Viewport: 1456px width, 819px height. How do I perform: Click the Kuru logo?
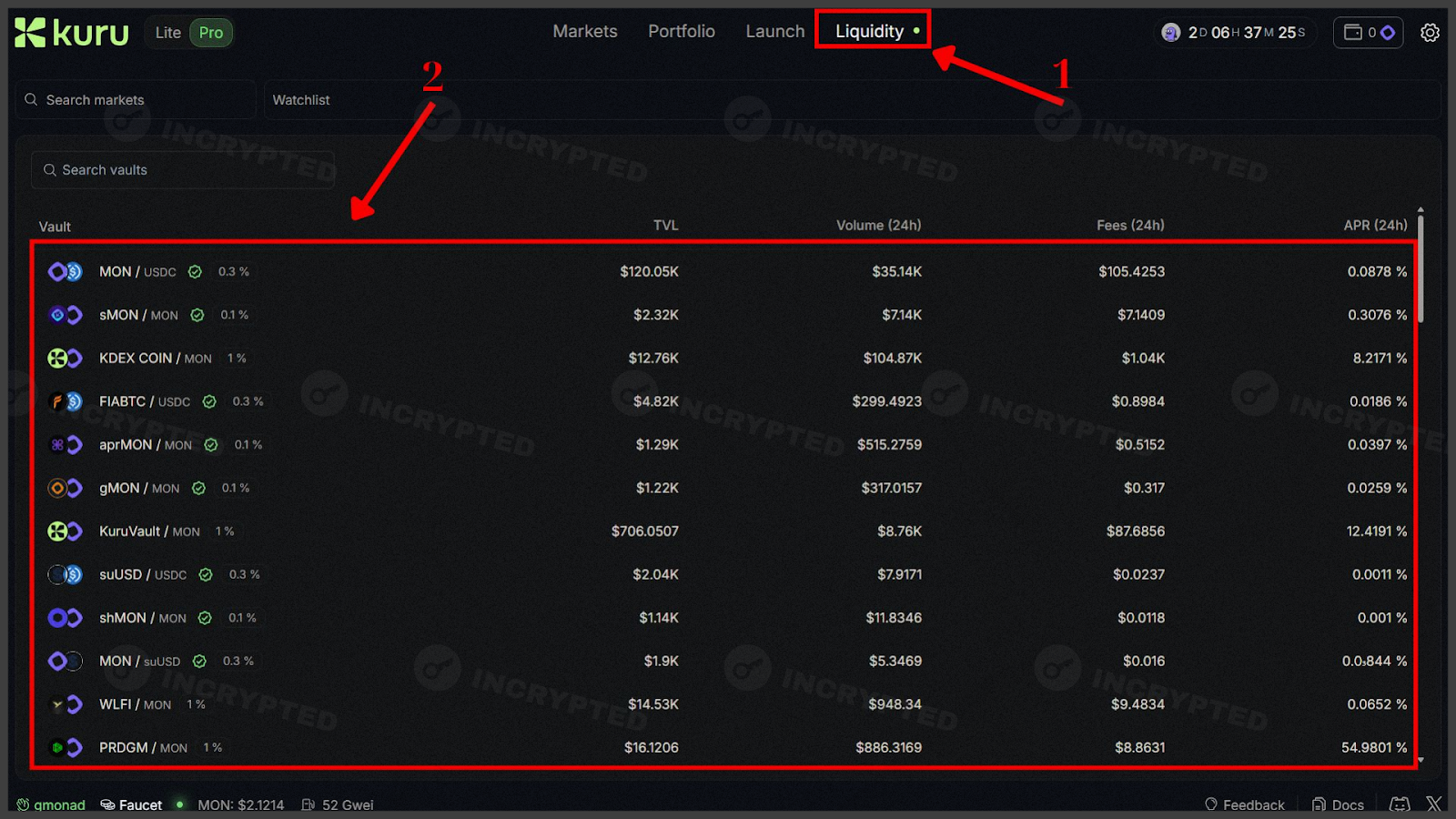point(72,33)
